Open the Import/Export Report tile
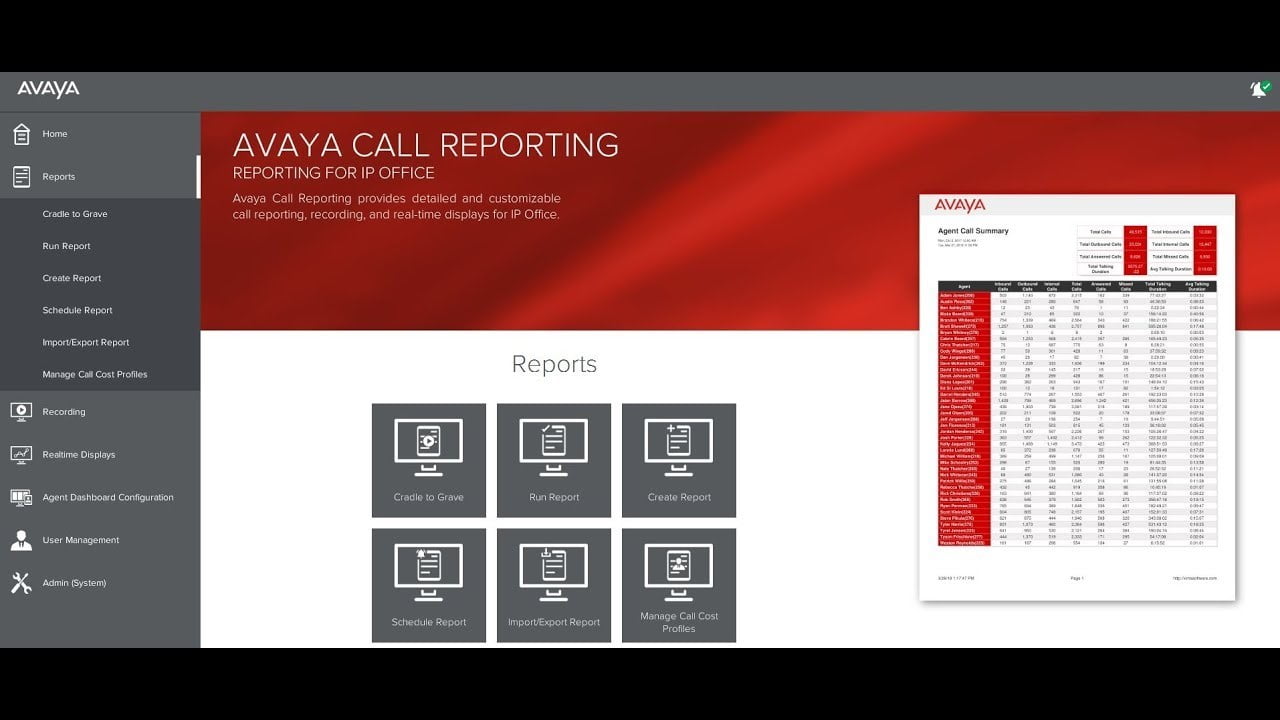Viewport: 1280px width, 720px height. point(553,585)
